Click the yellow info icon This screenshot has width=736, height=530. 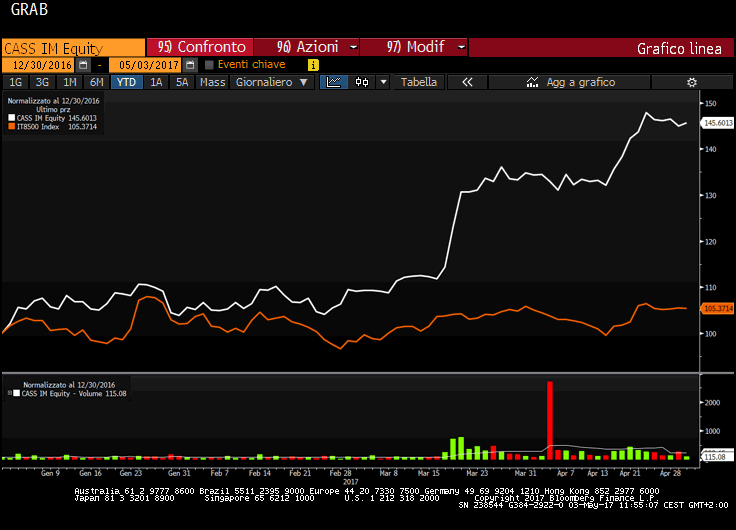point(313,65)
